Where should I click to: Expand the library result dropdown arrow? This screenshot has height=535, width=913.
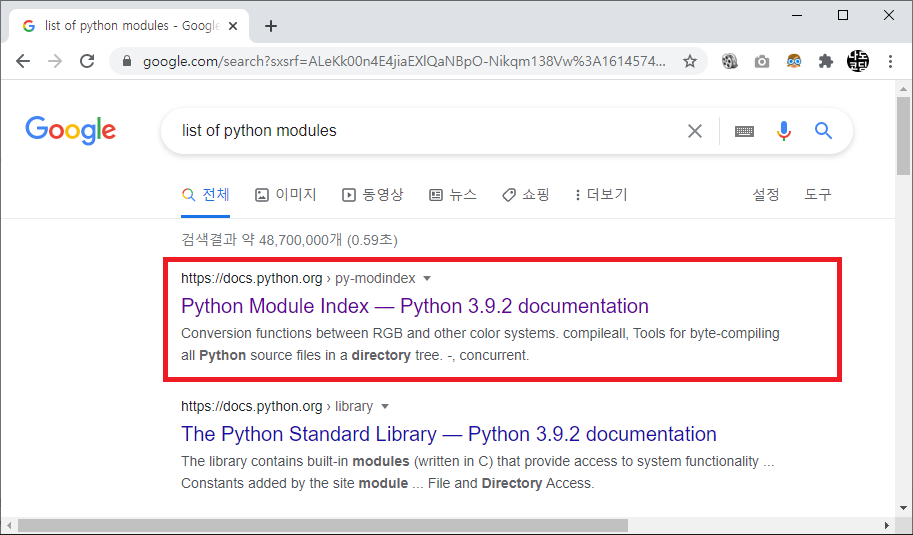[384, 406]
